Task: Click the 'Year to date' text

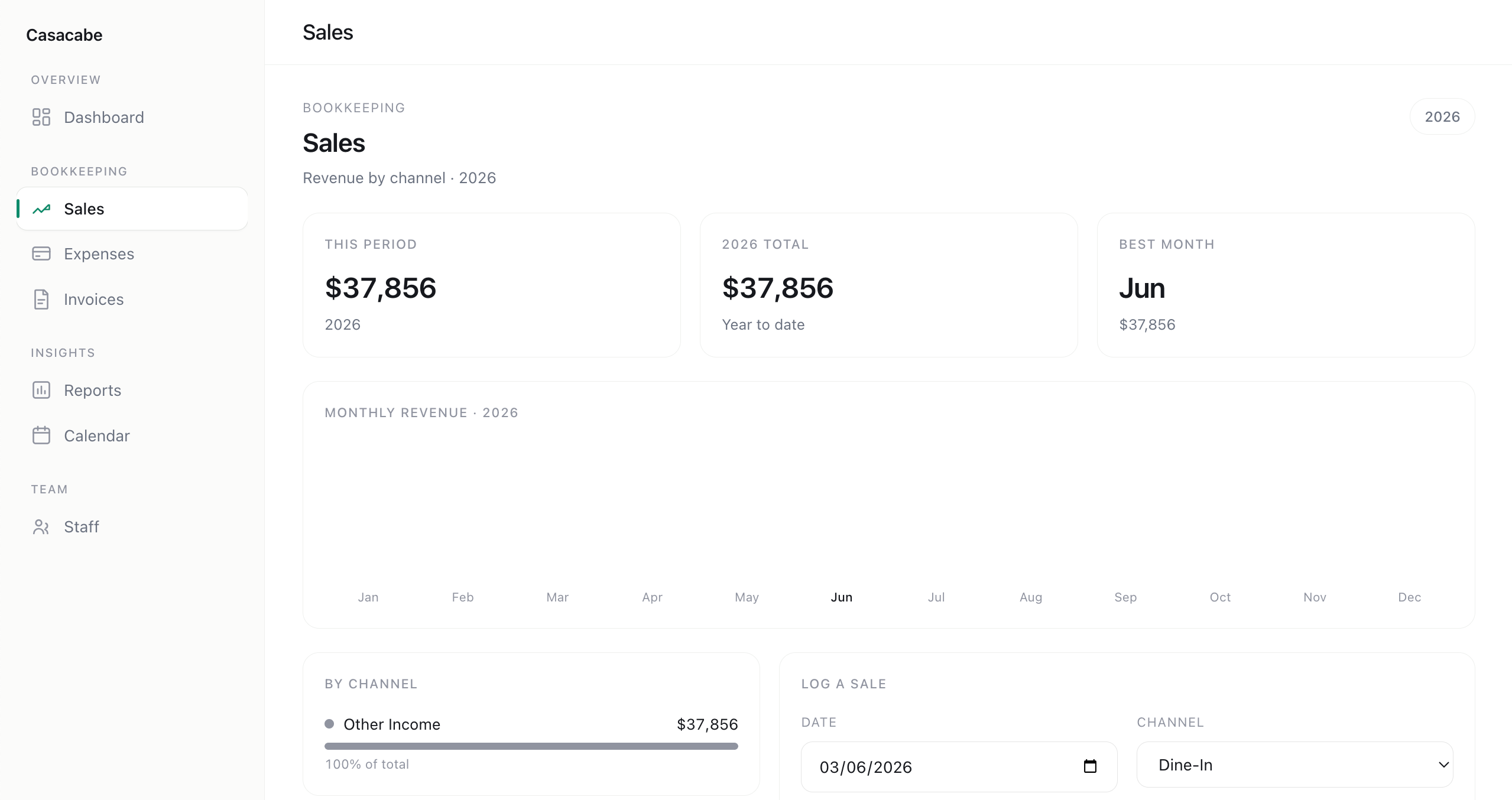Action: (x=763, y=324)
